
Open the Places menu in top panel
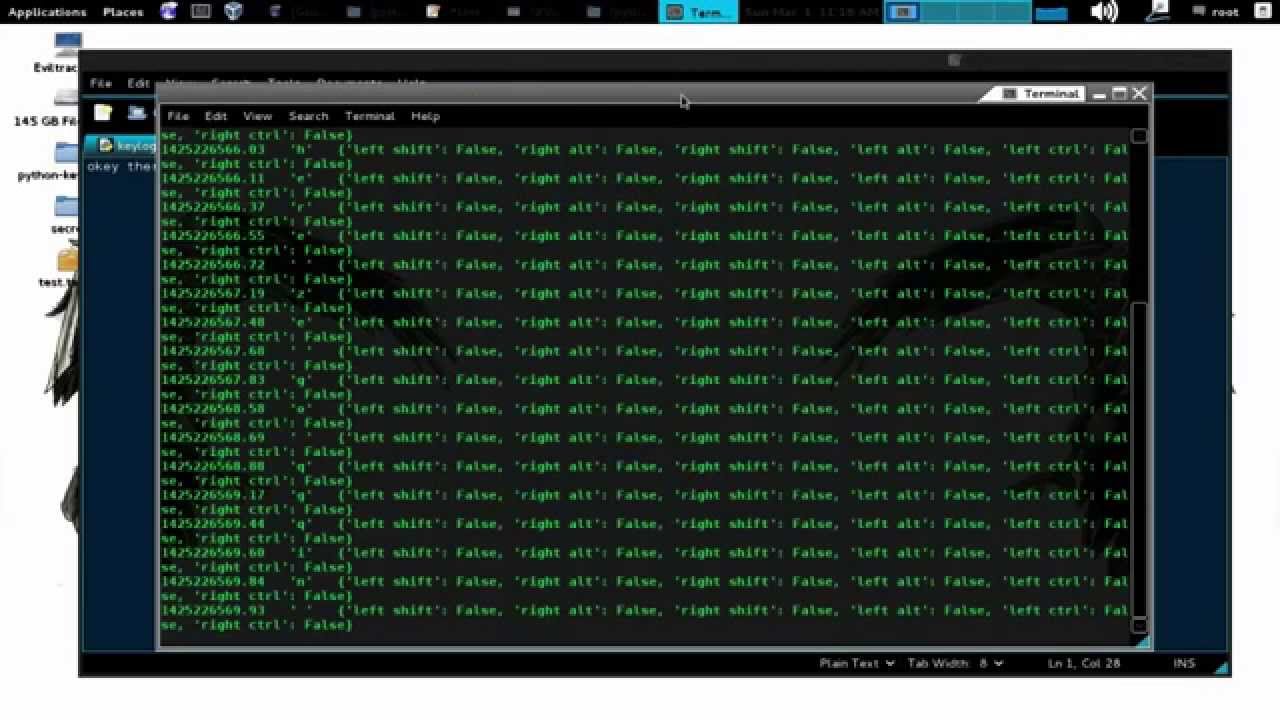pos(122,12)
